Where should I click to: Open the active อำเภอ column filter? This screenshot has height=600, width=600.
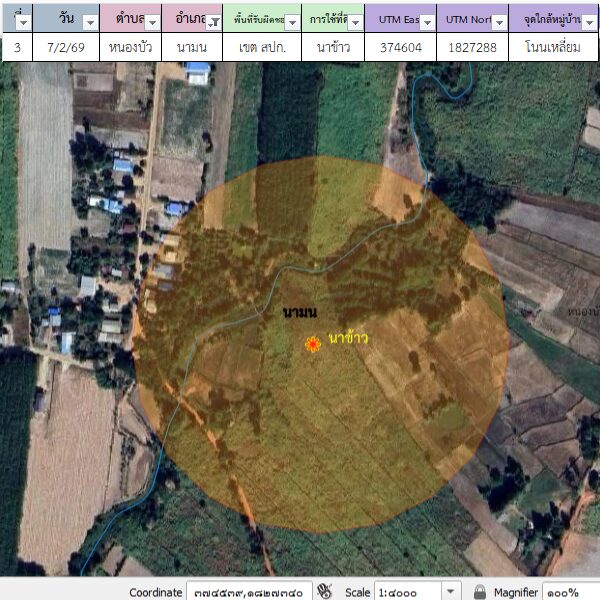[x=212, y=22]
